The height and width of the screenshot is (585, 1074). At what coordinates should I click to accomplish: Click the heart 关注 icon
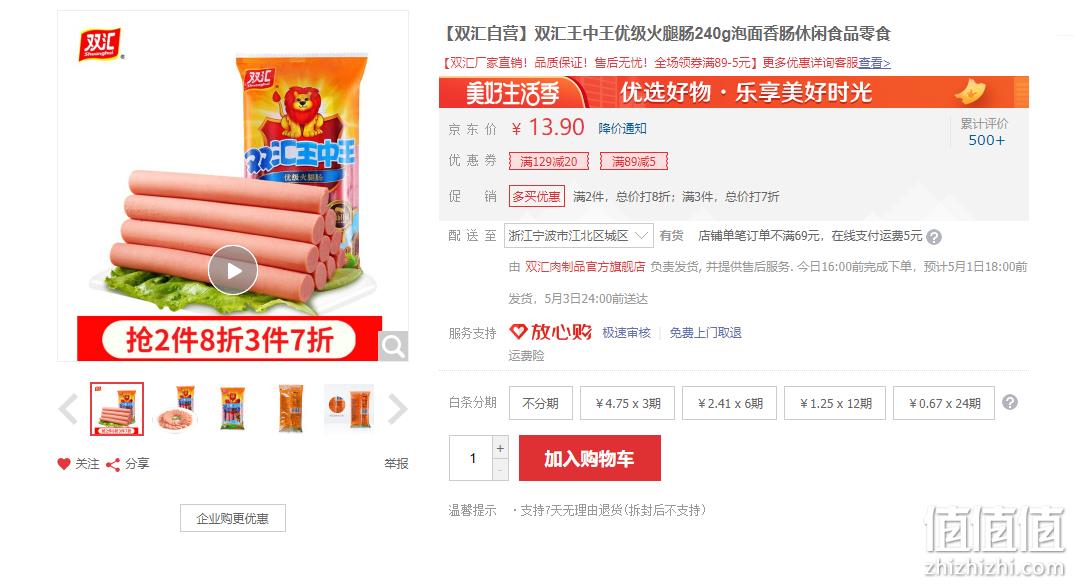pos(64,464)
